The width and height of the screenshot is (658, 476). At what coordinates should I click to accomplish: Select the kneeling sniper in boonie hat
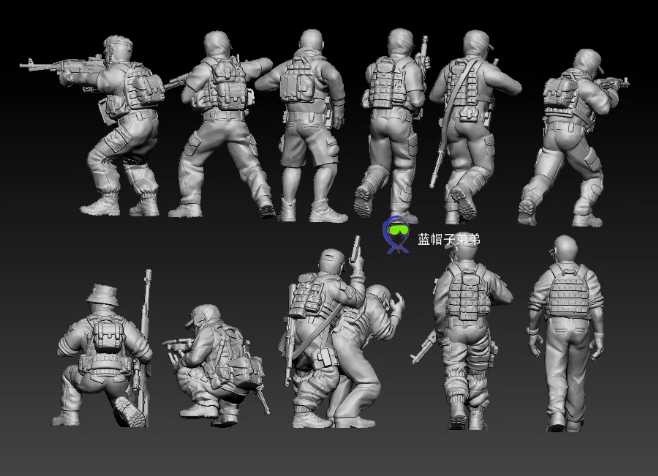click(102, 355)
